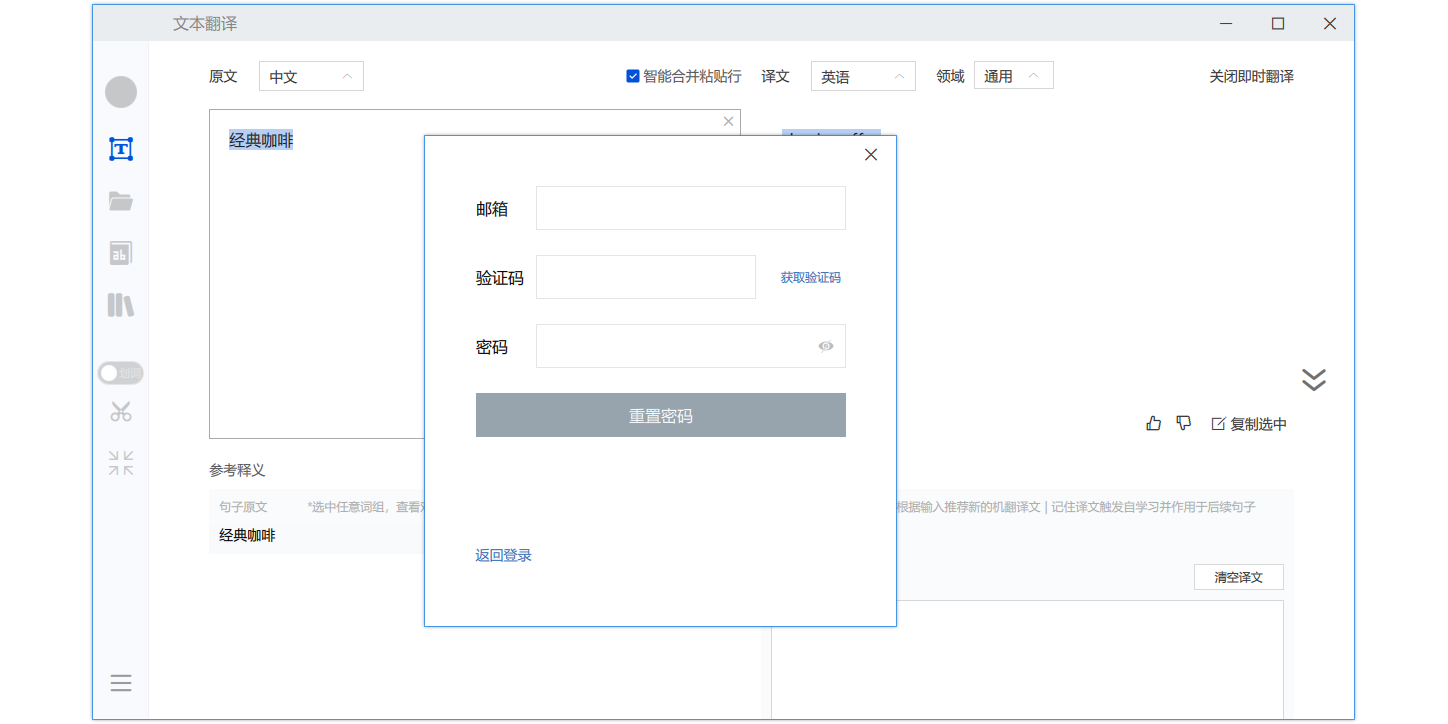Toggle the sidebar on/off switch
The width and height of the screenshot is (1448, 724).
point(121,373)
